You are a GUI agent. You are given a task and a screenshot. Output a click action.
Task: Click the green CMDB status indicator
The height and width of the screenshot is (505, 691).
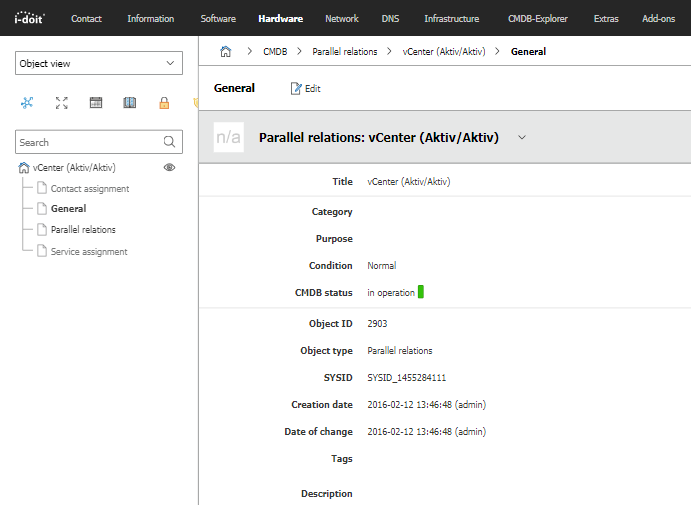point(421,292)
